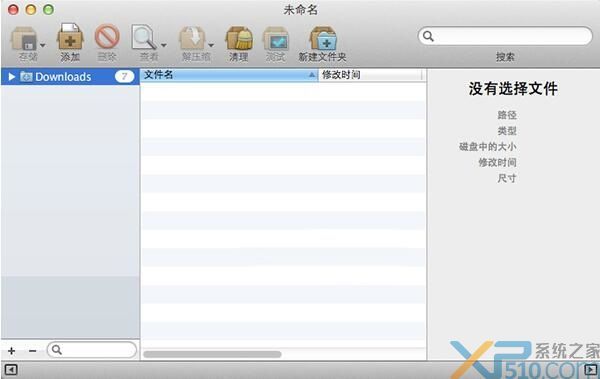Click the 没有选择文件 heading

coord(513,89)
